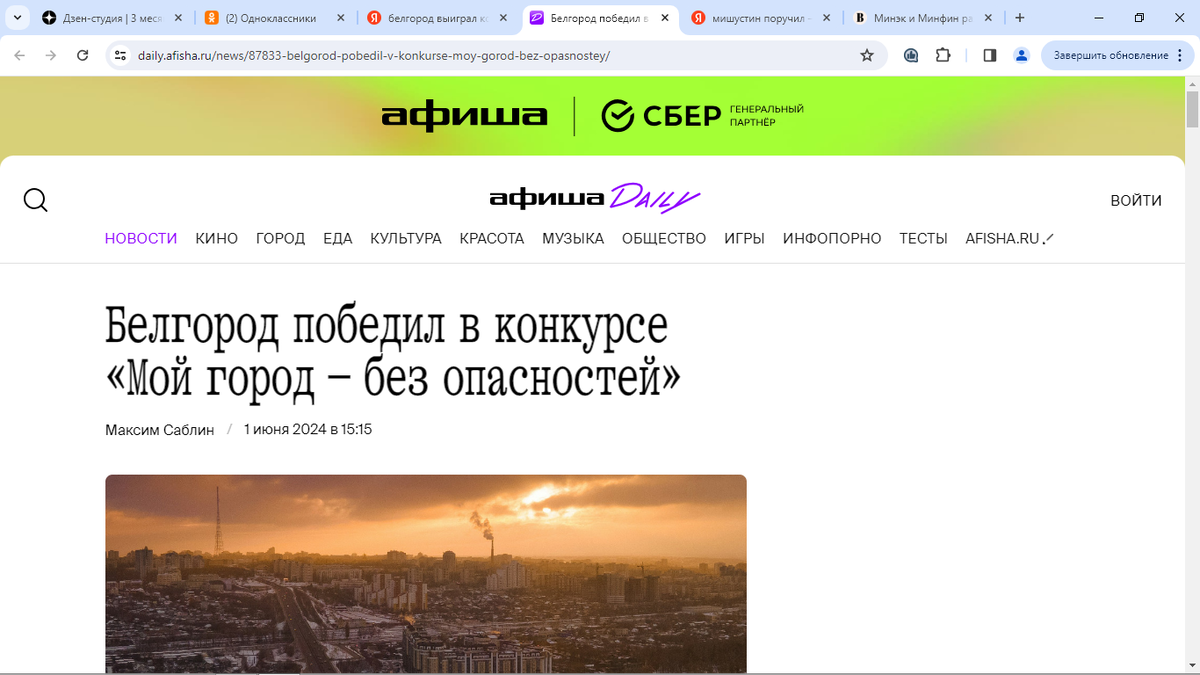
Task: Expand the tab search dropdown arrow
Action: tap(17, 18)
